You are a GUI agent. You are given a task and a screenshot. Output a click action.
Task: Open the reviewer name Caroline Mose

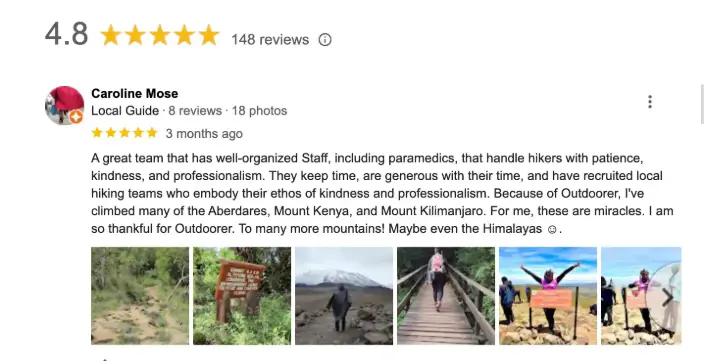coord(135,93)
